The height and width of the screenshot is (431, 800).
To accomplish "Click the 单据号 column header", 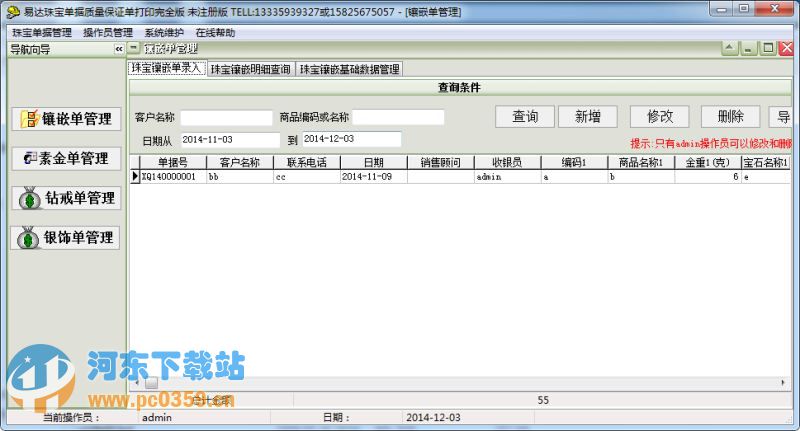I will click(173, 163).
